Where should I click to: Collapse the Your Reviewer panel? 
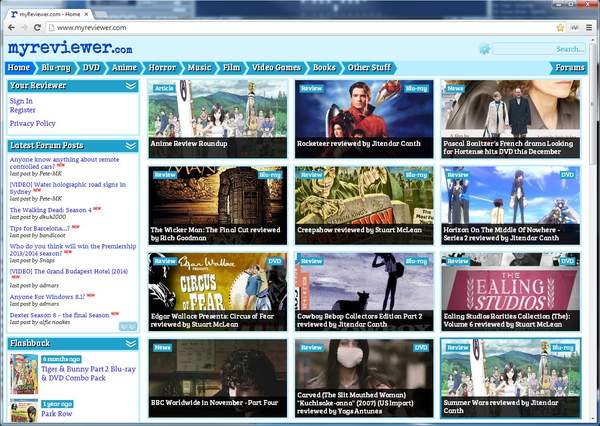click(x=130, y=86)
